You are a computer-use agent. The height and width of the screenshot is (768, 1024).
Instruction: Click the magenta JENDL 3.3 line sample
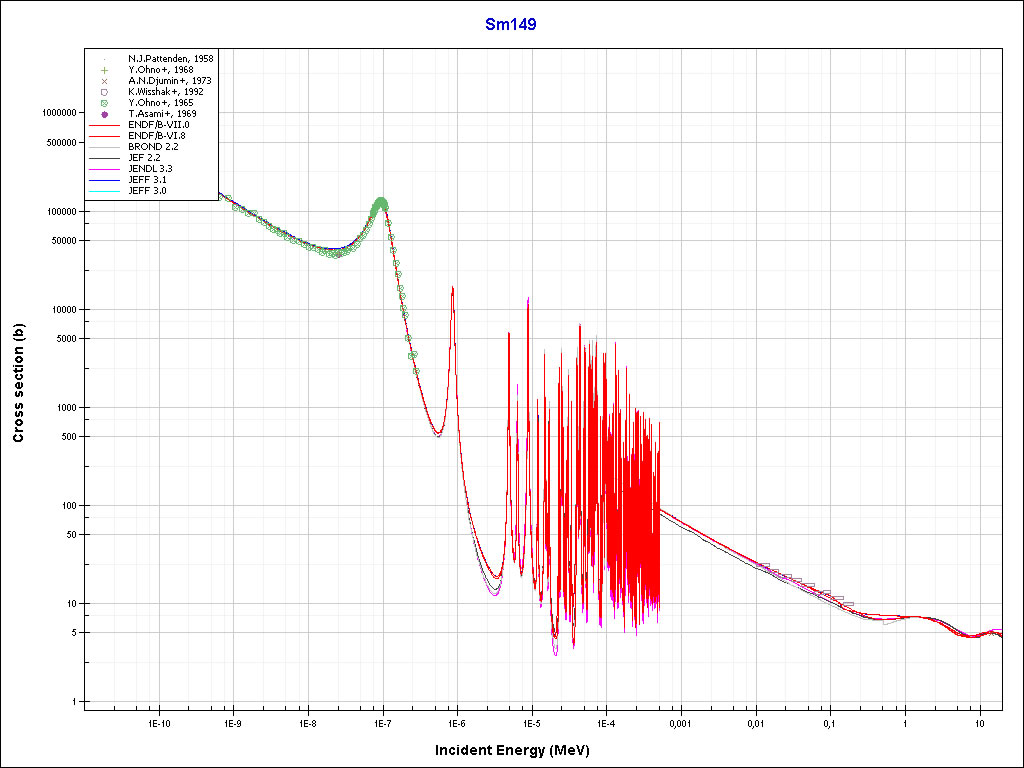[x=104, y=169]
